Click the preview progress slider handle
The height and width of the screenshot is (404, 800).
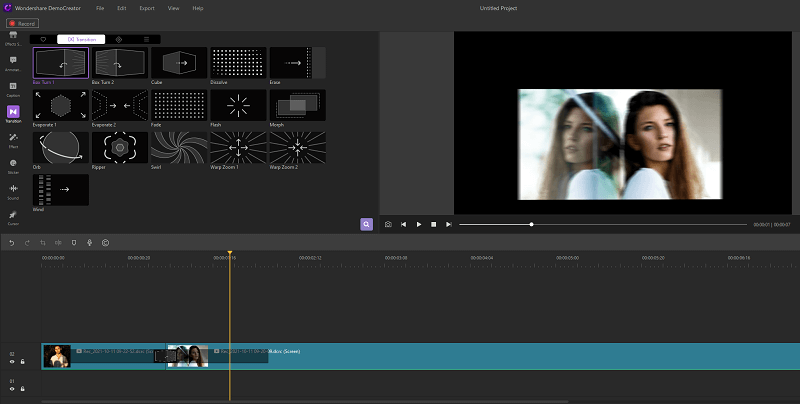[531, 224]
